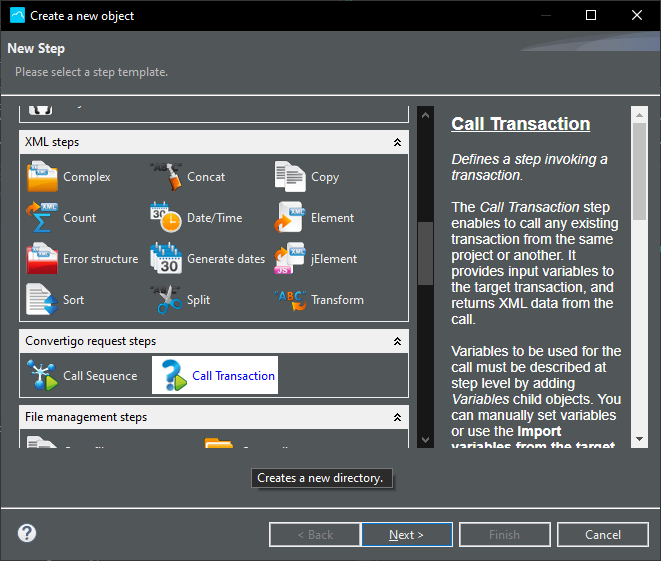Click the "jElement" step label
Viewport: 661px width, 561px height.
[334, 259]
